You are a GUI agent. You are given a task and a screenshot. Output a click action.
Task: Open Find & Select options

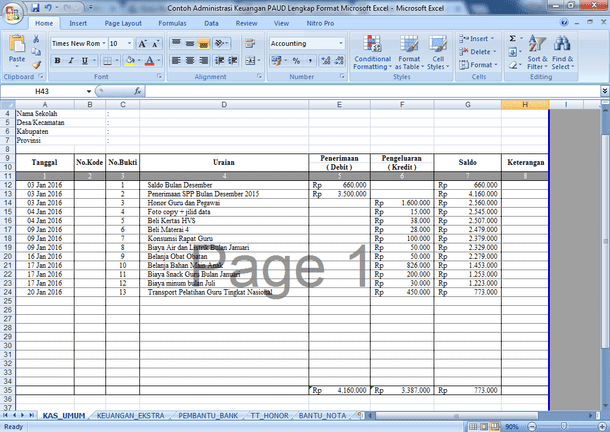[x=563, y=52]
